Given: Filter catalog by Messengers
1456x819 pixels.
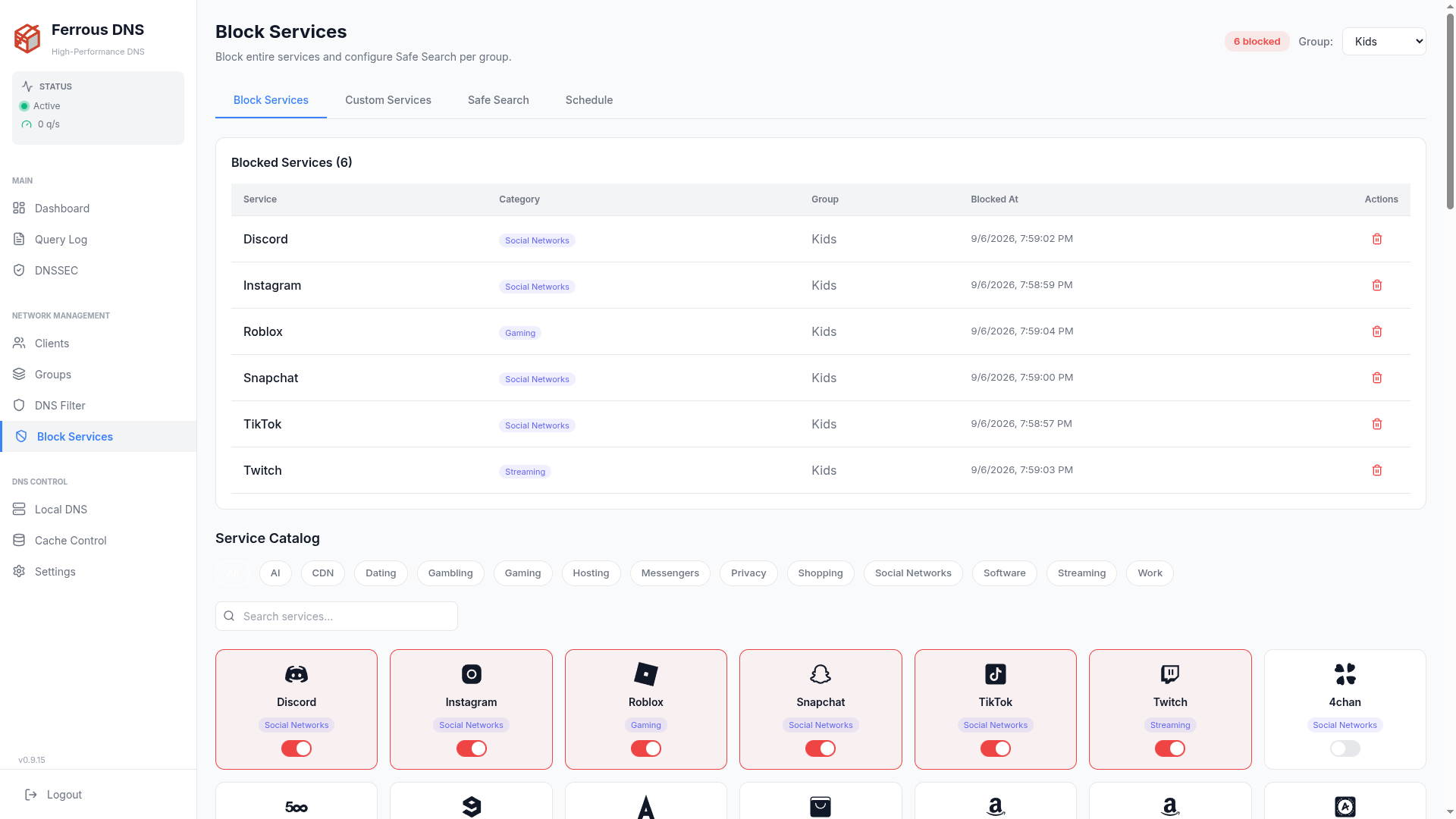Looking at the screenshot, I should click(670, 573).
